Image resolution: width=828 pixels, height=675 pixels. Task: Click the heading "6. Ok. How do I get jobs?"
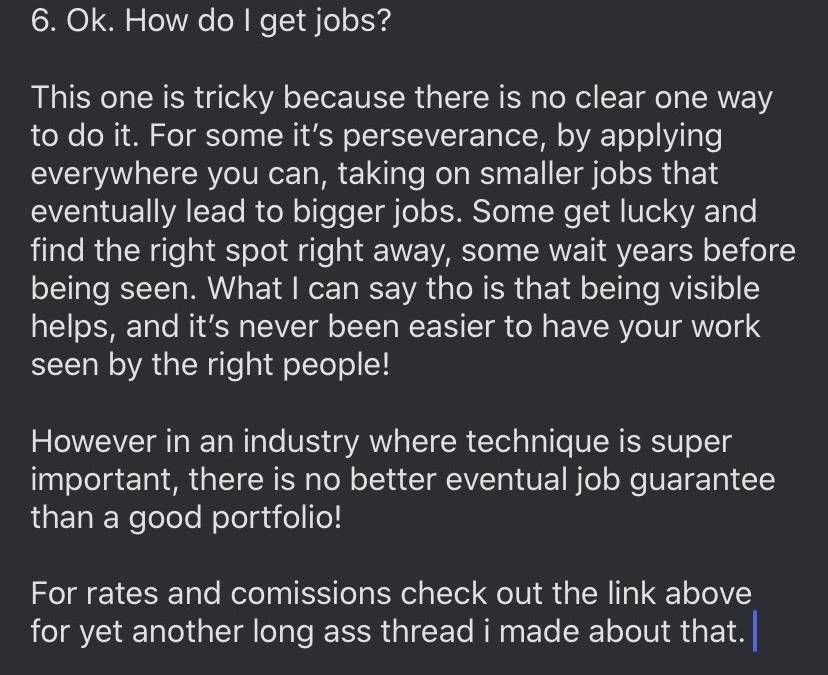coord(211,21)
